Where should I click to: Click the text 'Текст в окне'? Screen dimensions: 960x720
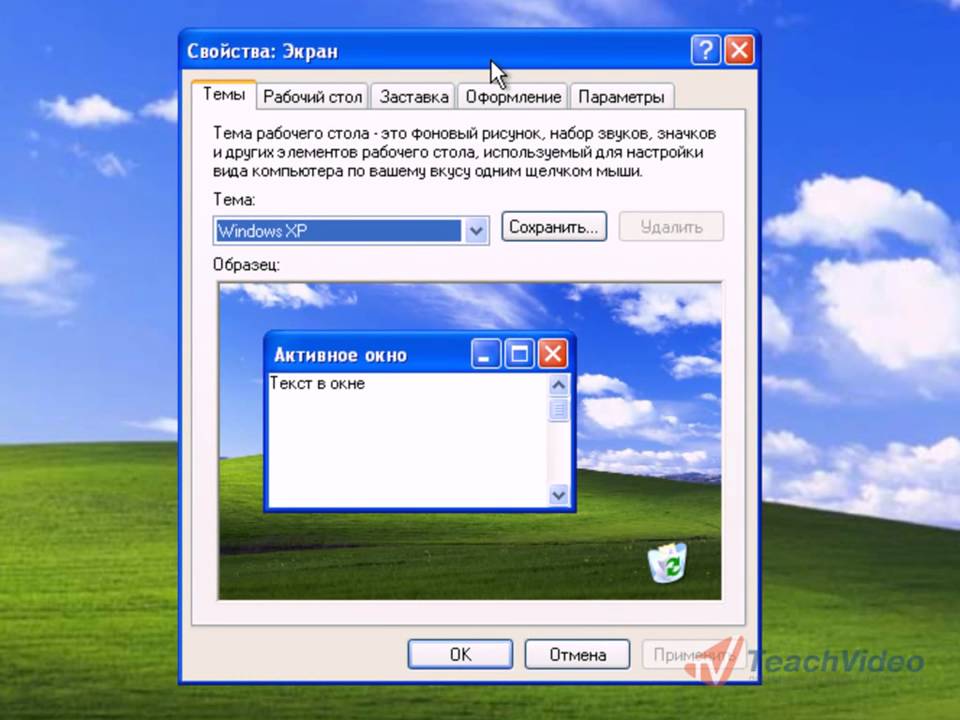(x=317, y=383)
